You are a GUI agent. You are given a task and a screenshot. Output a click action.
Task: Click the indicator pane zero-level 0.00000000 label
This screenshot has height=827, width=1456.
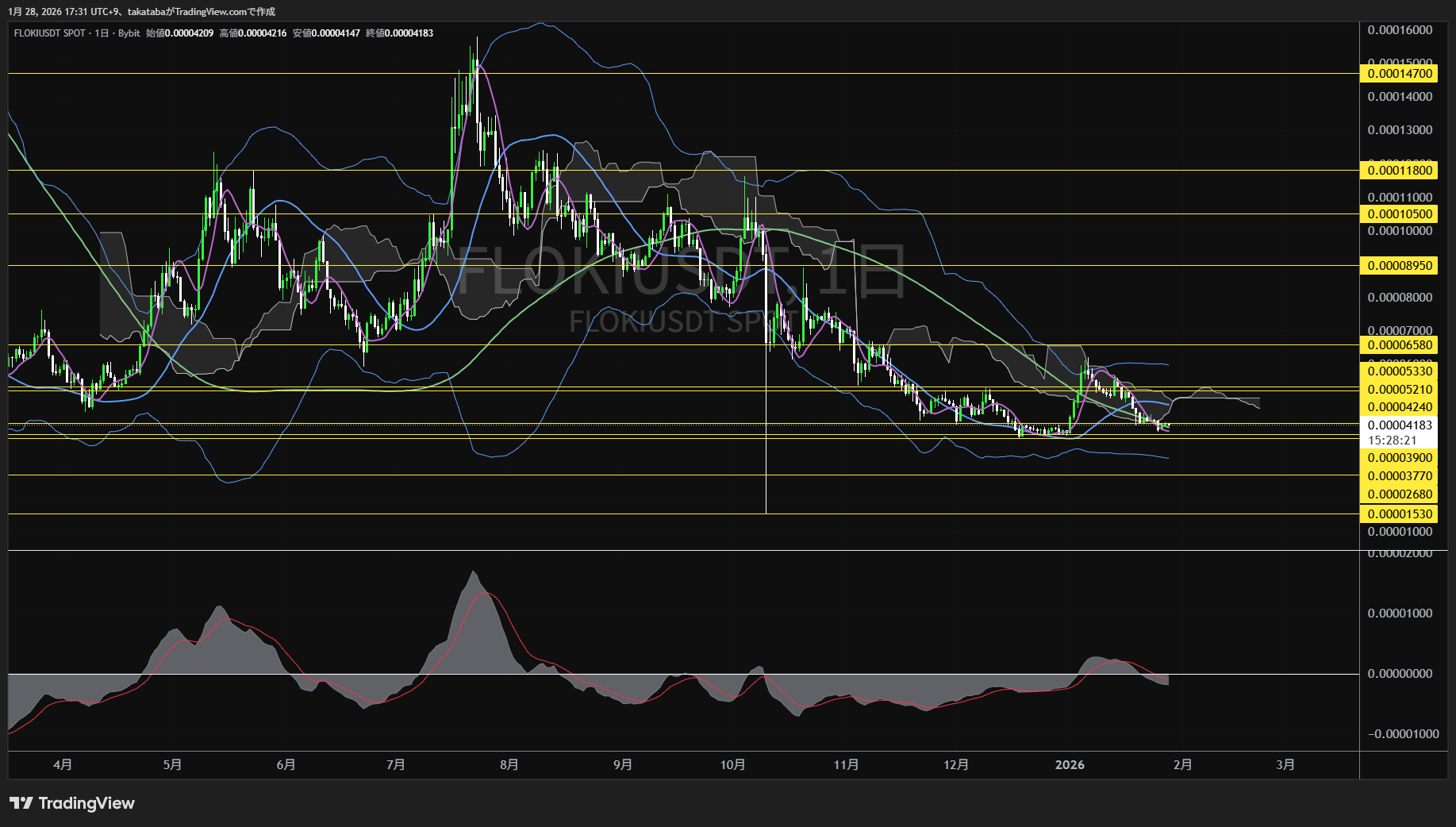pos(1400,674)
